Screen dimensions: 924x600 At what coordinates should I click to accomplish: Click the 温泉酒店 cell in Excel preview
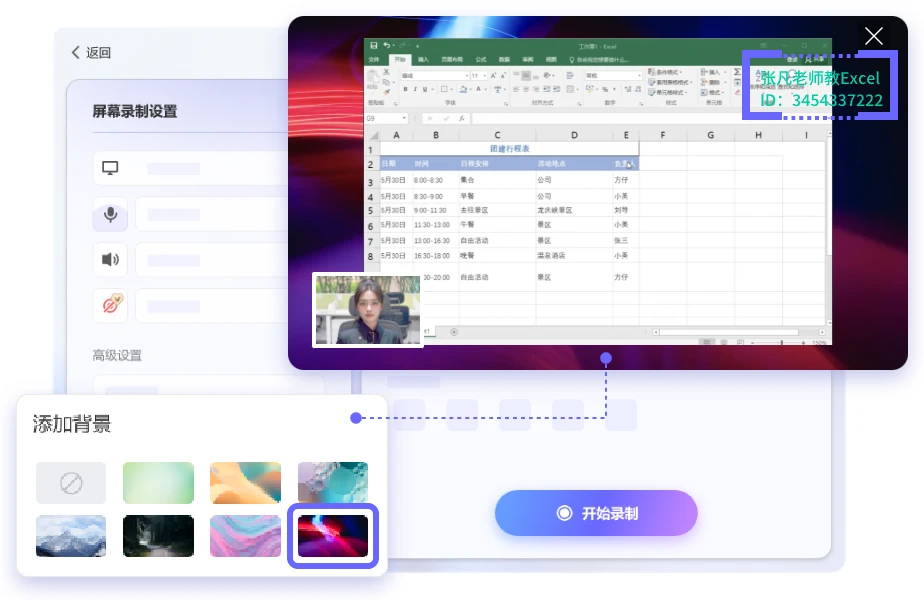click(551, 256)
